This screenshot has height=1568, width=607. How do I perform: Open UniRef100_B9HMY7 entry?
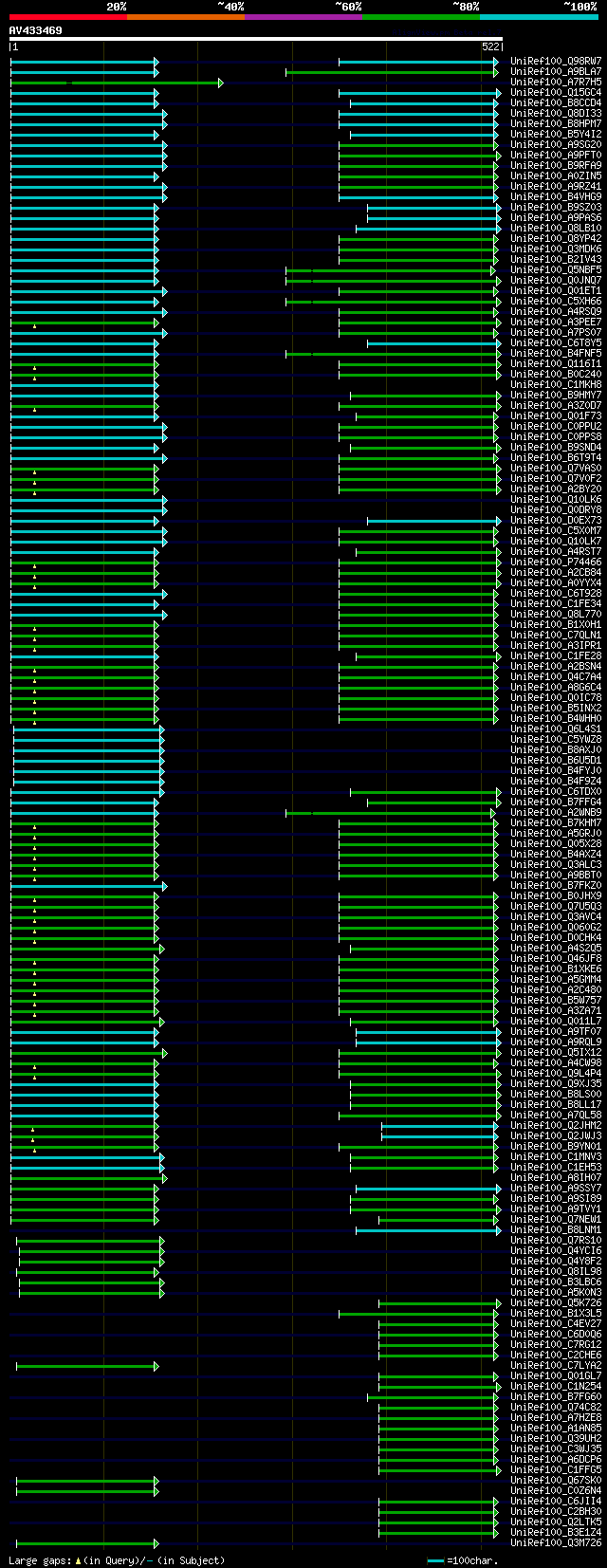point(556,395)
